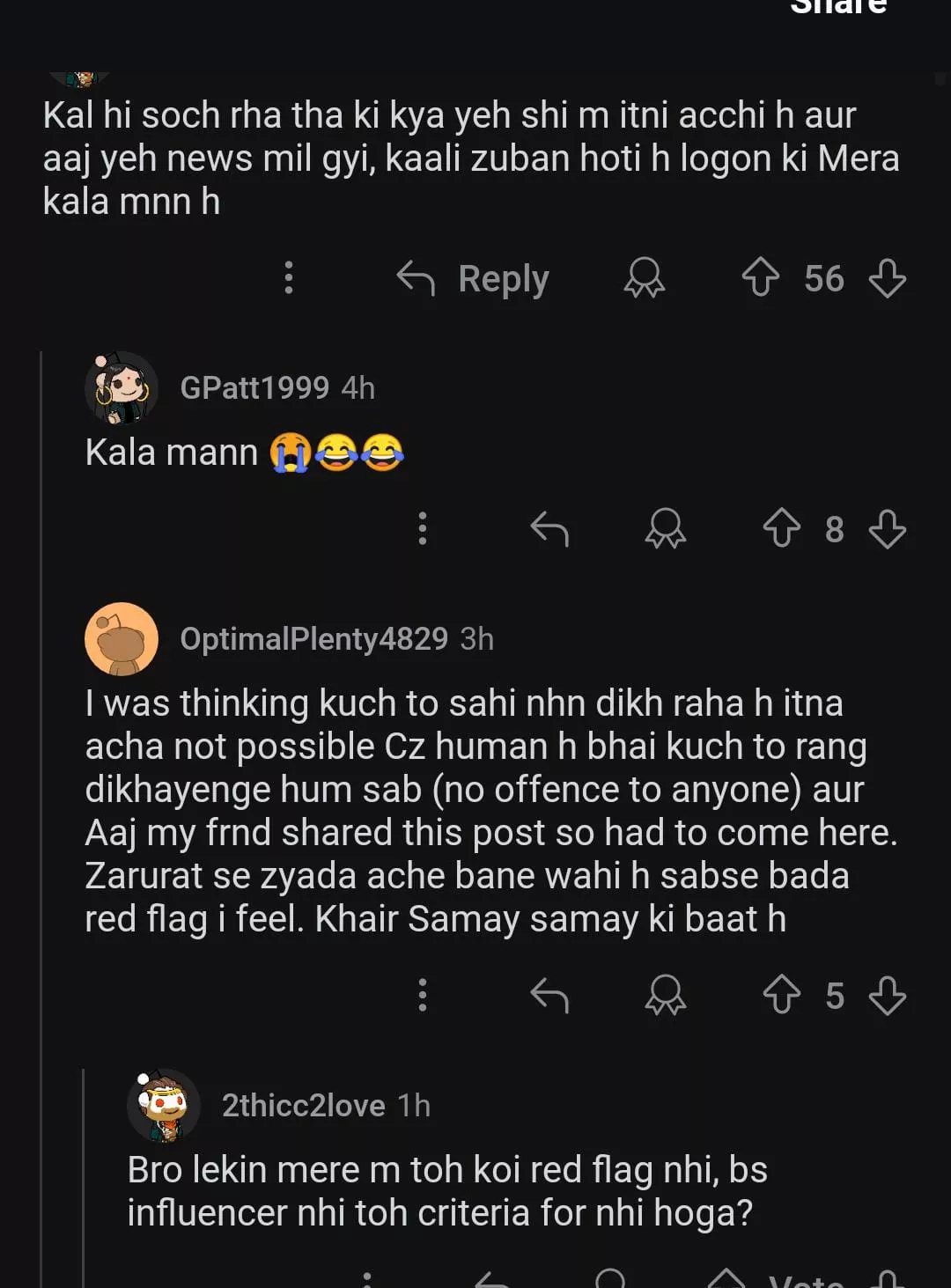The image size is (951, 1288).
Task: Upvote GPatt1999's Kala mann comment
Action: coord(781,529)
